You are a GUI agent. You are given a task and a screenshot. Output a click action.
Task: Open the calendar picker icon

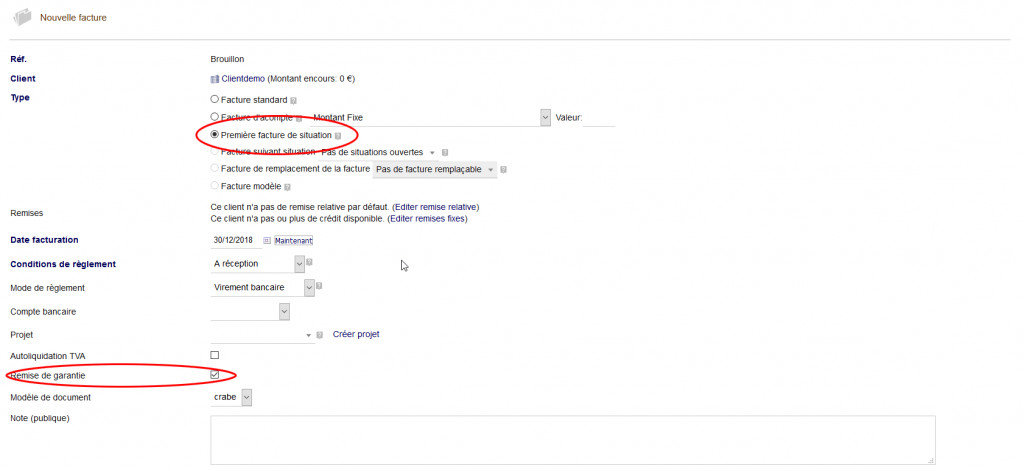click(266, 240)
